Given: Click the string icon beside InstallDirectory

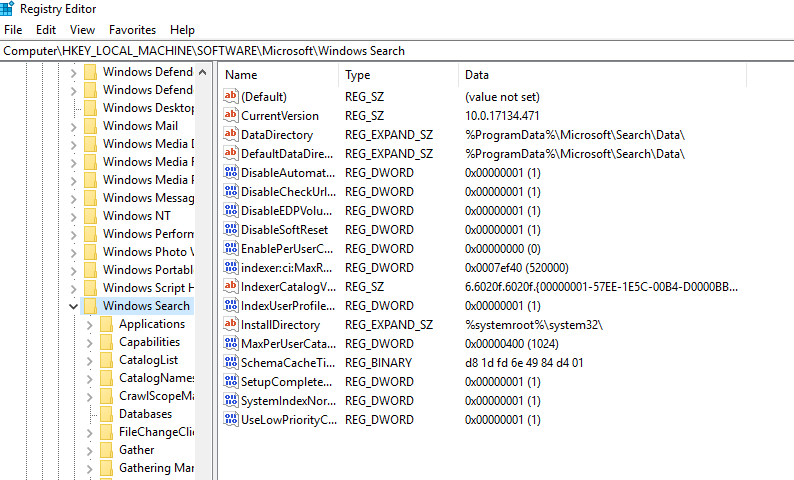Looking at the screenshot, I should [231, 324].
